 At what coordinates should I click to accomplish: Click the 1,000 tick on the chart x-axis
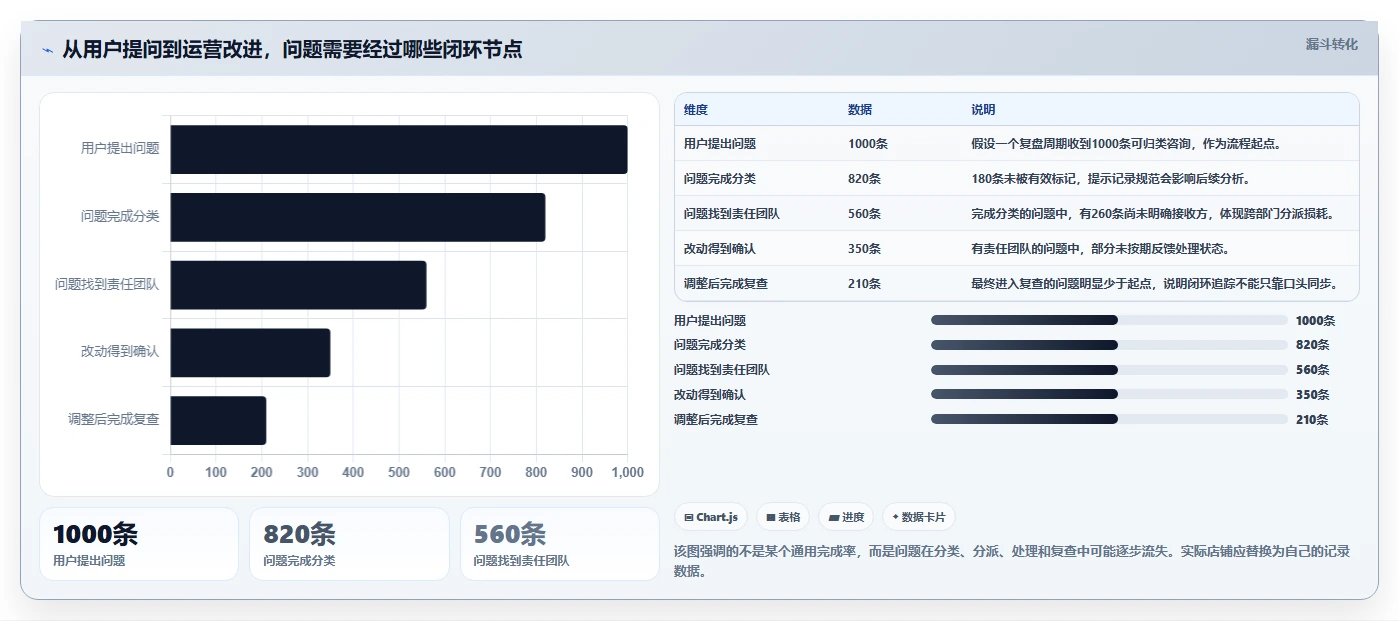[627, 472]
